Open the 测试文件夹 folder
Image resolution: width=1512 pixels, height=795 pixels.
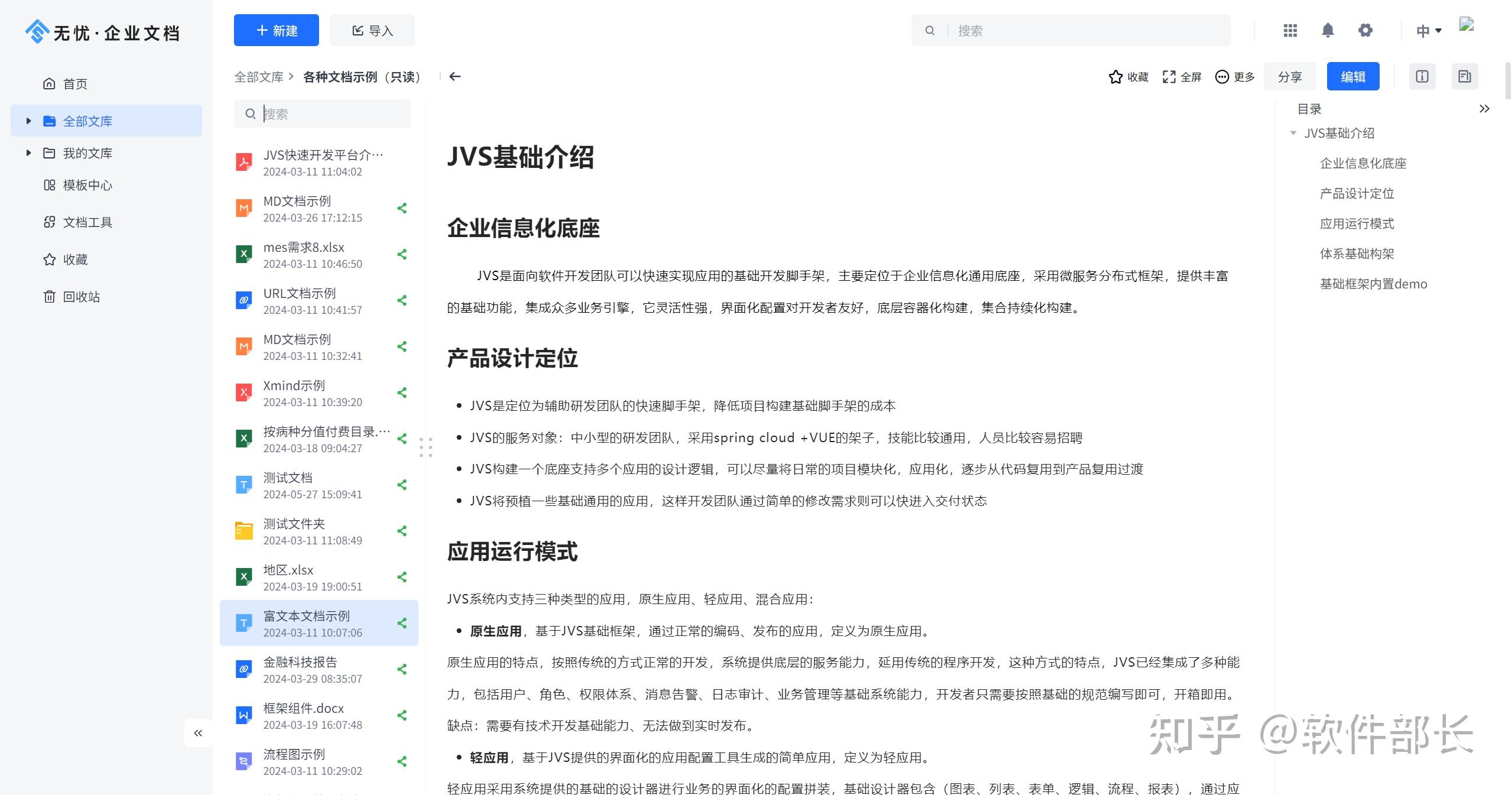click(319, 531)
